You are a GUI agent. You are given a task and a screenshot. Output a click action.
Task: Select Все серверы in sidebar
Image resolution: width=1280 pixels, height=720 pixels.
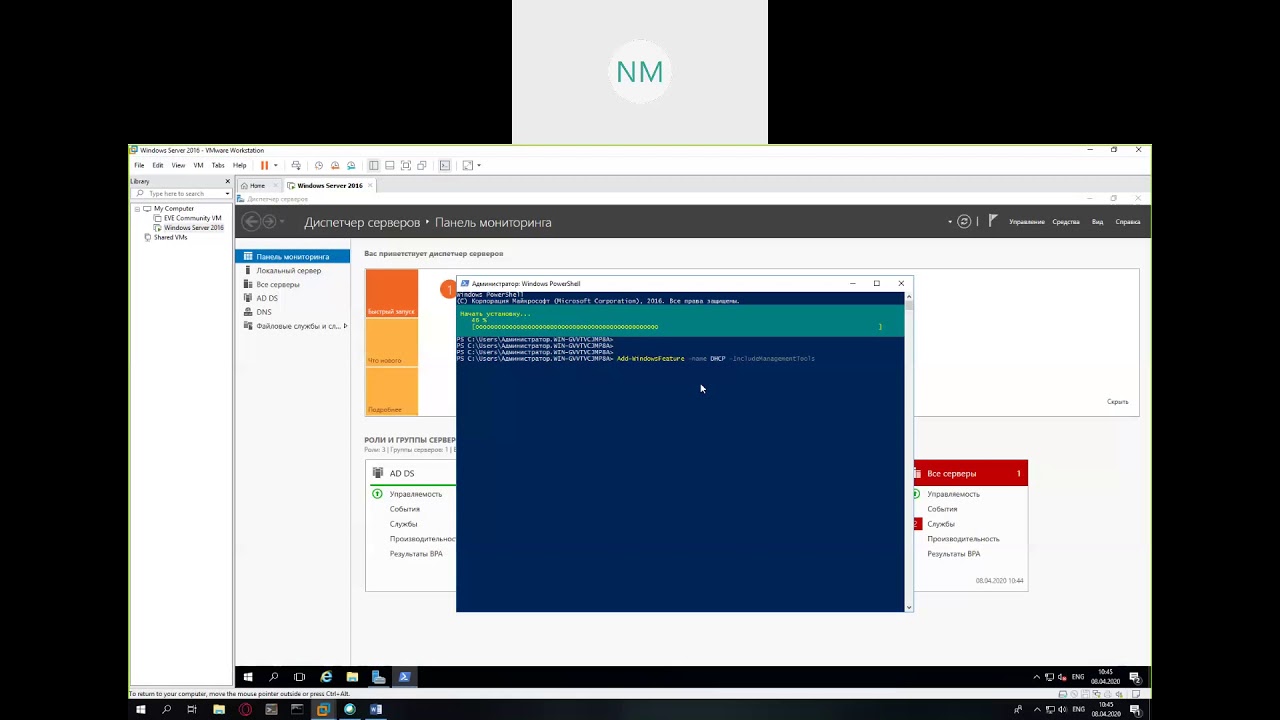(x=292, y=284)
